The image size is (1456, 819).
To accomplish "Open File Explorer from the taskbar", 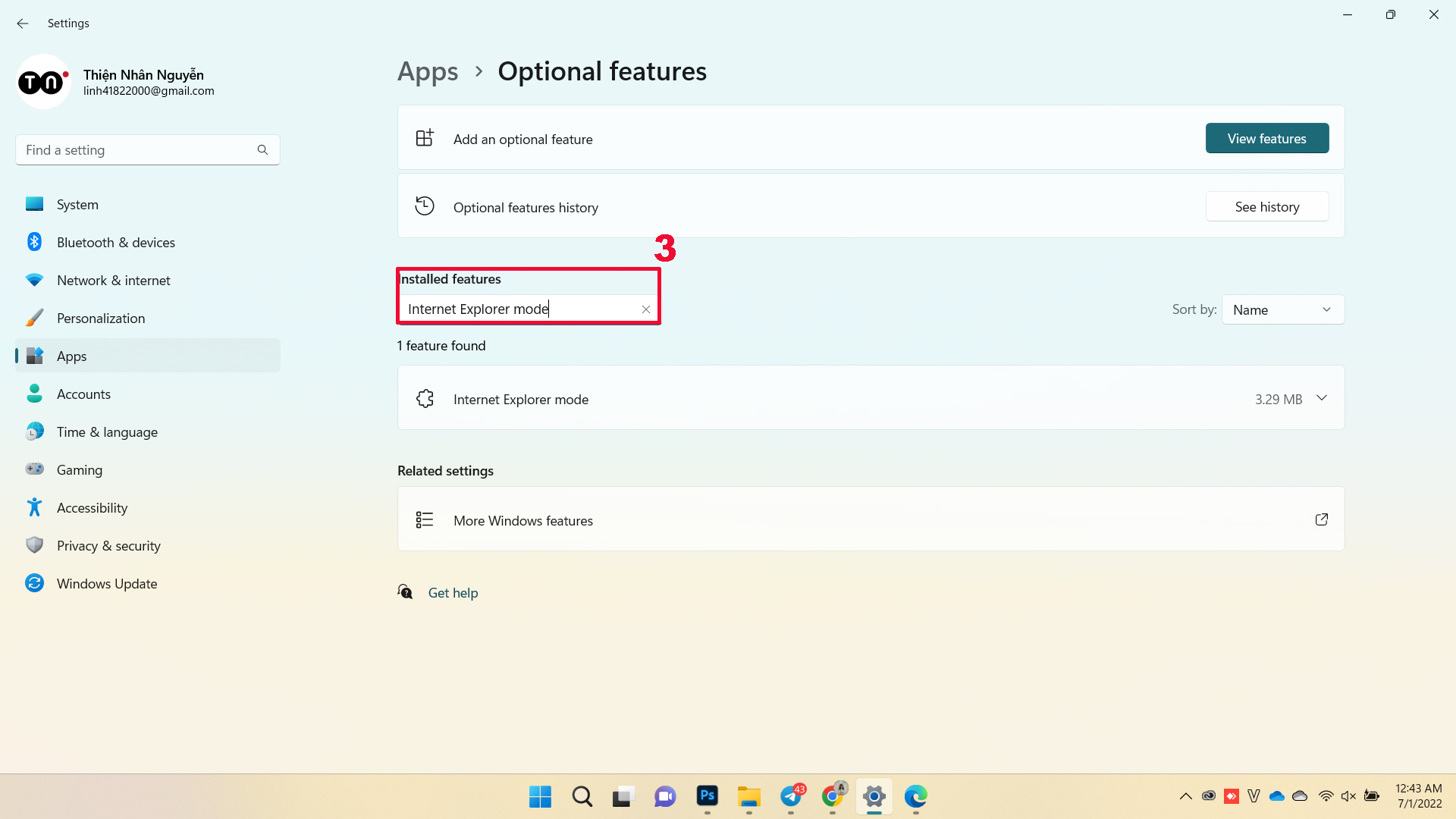I will (x=748, y=796).
